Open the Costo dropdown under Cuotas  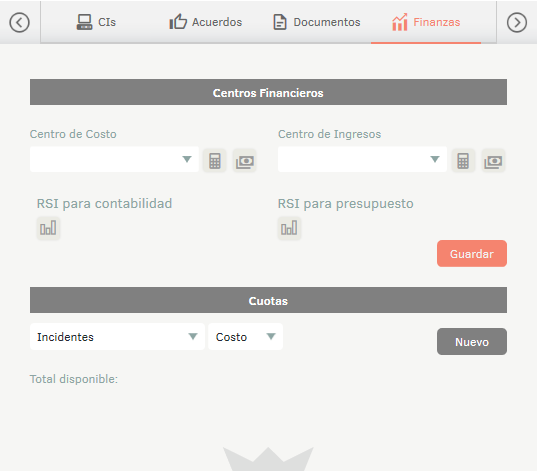245,337
